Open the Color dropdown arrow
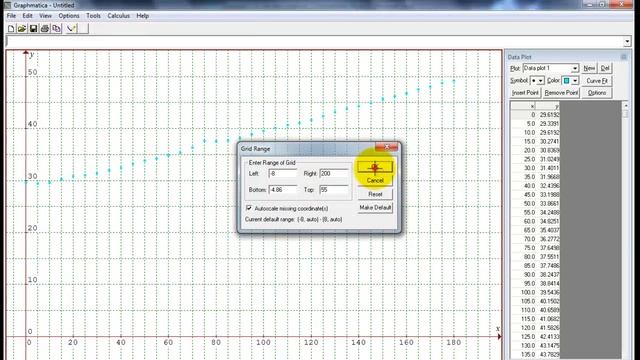The height and width of the screenshot is (360, 640). coord(575,81)
